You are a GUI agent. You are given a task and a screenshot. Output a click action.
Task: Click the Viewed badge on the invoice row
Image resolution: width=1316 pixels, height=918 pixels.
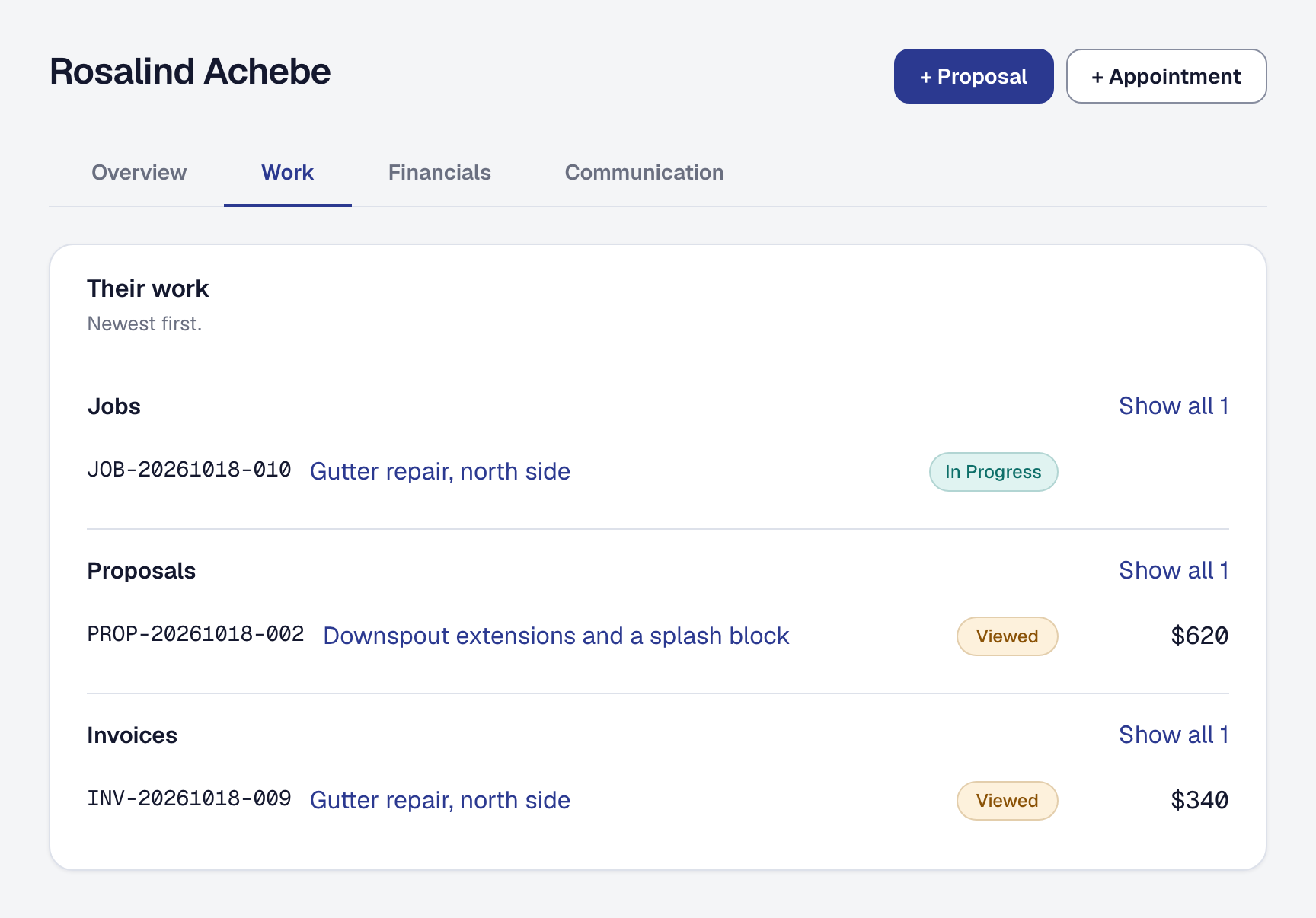coord(1007,801)
